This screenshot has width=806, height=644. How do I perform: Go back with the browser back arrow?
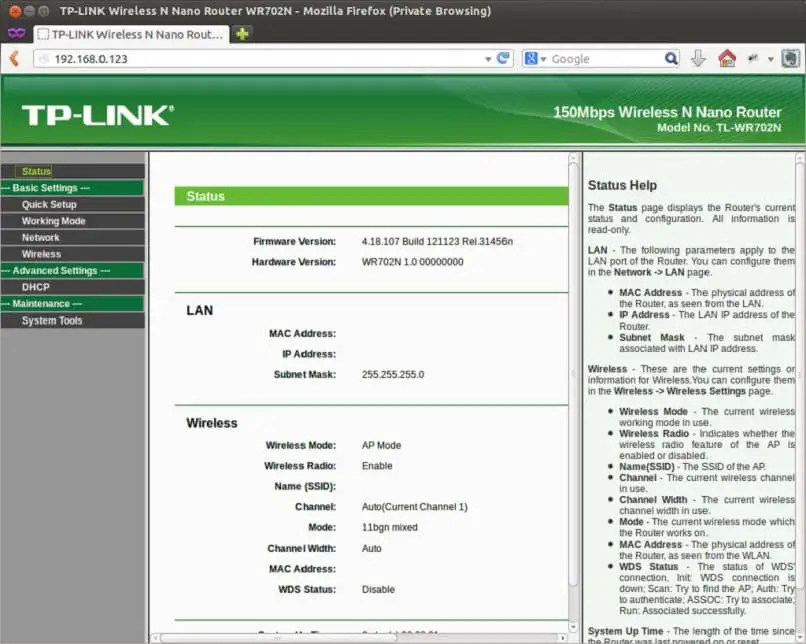14,59
